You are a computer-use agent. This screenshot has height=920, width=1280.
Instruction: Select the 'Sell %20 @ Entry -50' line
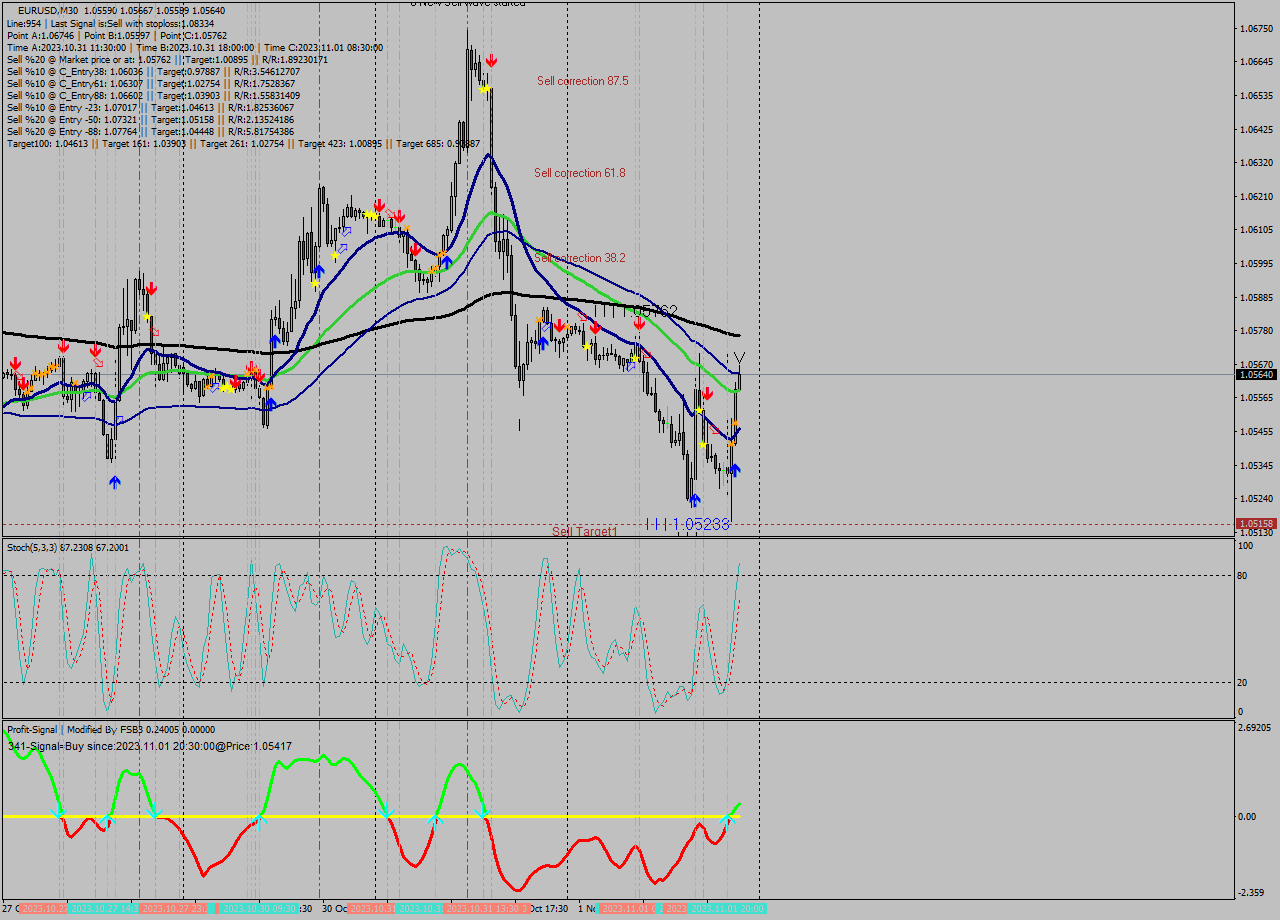pyautogui.click(x=151, y=119)
